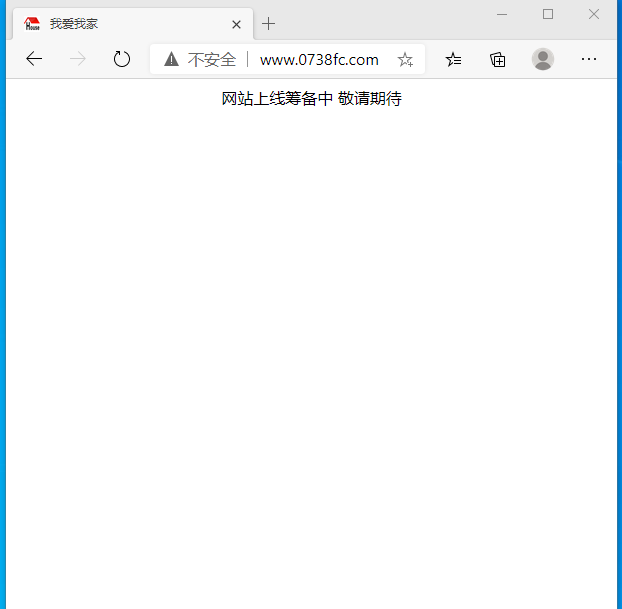Close the 我爱我家 tab

click(236, 24)
